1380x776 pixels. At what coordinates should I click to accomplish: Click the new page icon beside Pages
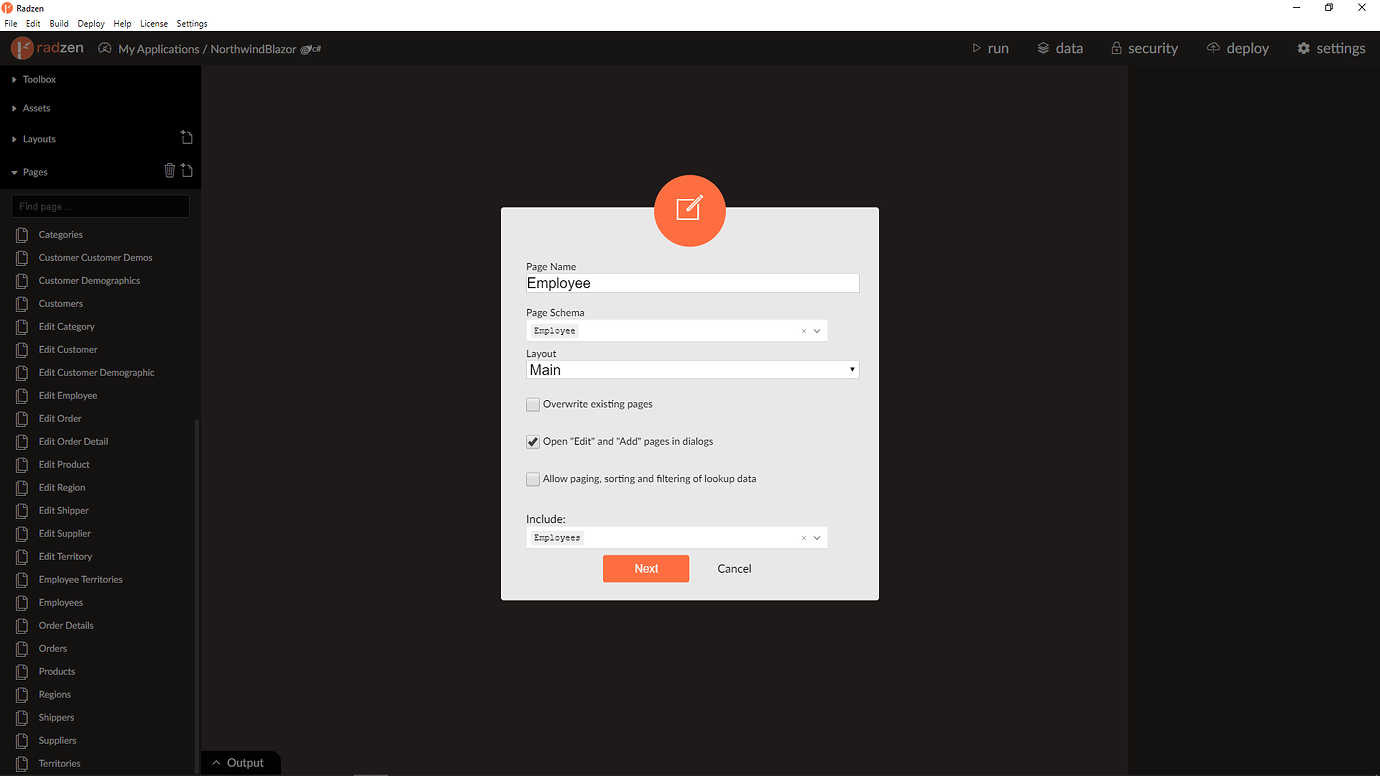[187, 171]
